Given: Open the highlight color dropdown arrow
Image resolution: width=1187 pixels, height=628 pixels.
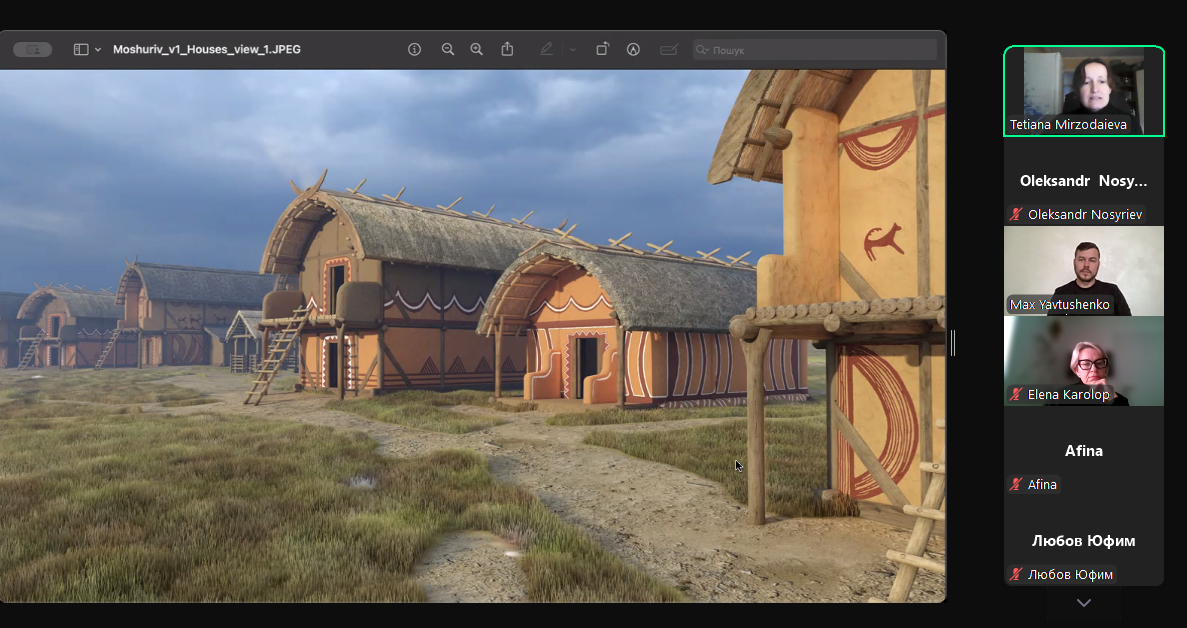Looking at the screenshot, I should pyautogui.click(x=573, y=49).
